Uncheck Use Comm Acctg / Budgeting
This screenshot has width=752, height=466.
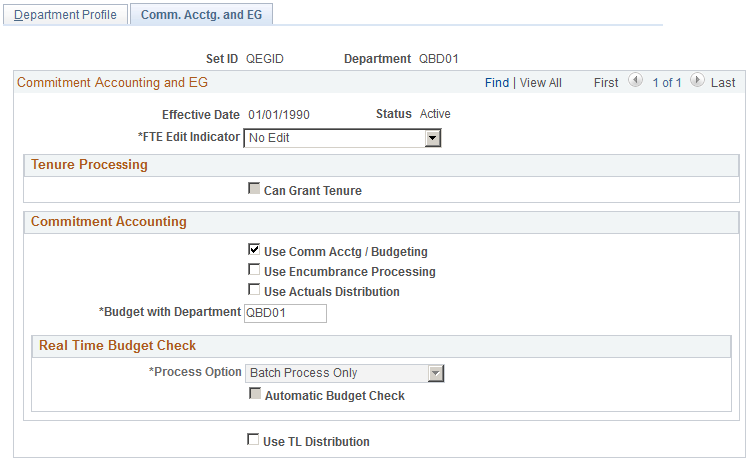point(254,250)
